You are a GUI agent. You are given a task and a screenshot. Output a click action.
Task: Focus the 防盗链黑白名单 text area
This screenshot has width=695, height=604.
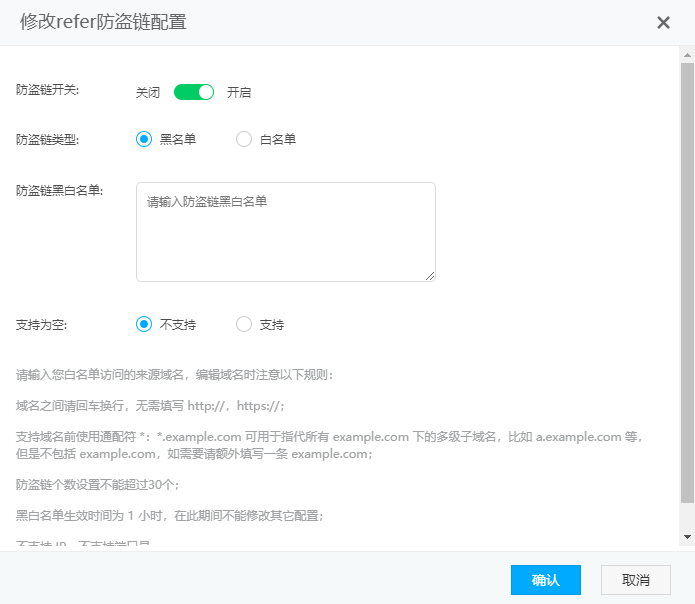click(x=285, y=232)
